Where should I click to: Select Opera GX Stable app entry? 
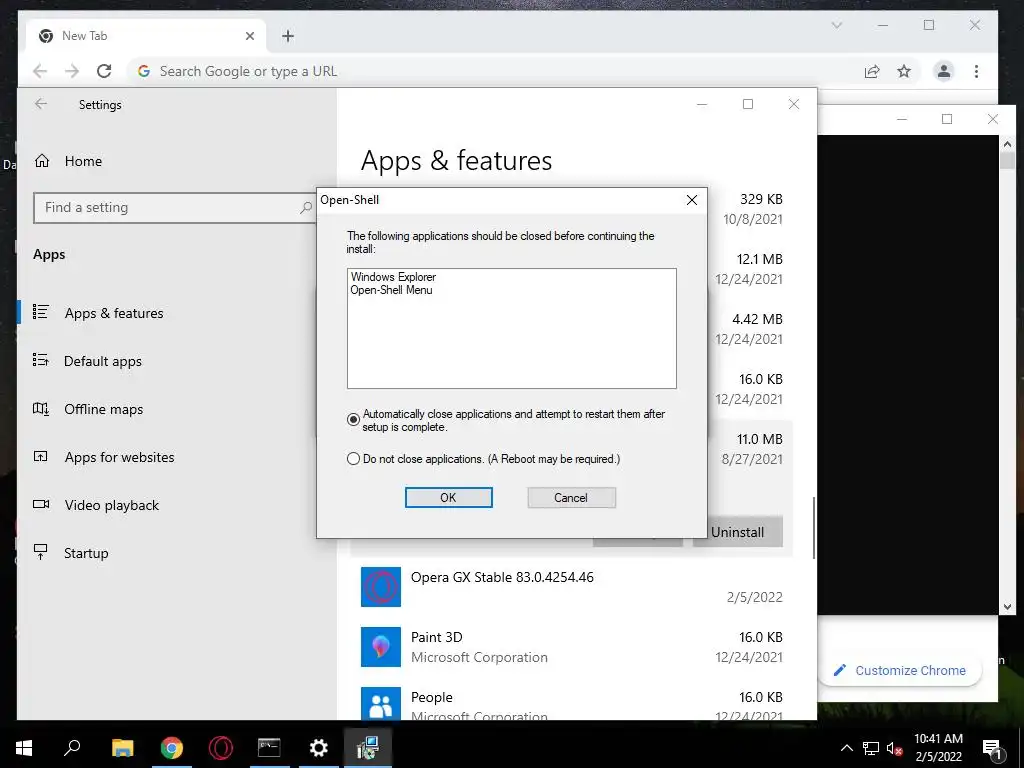pos(571,586)
